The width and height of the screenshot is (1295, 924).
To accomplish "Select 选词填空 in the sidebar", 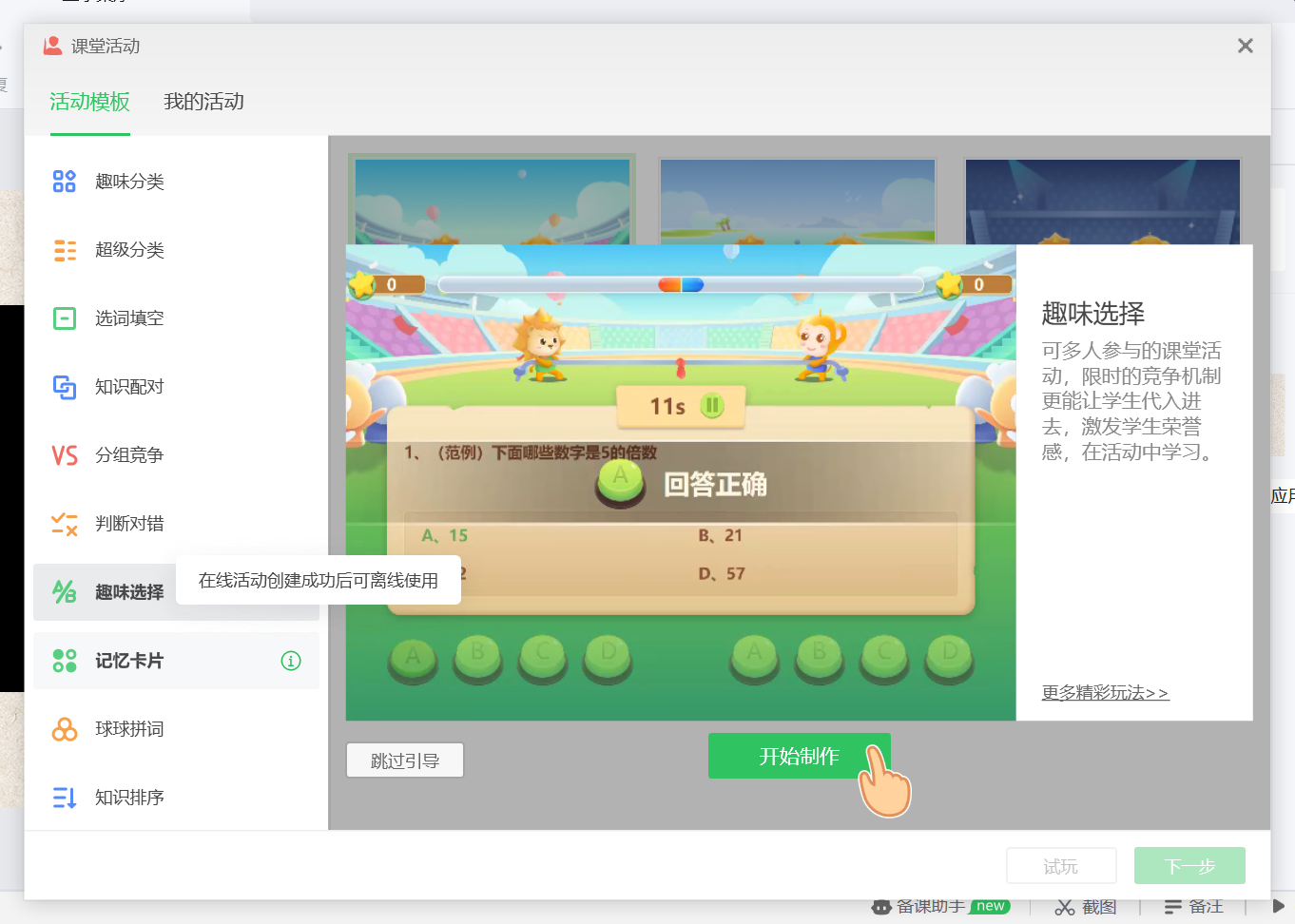I will (176, 318).
